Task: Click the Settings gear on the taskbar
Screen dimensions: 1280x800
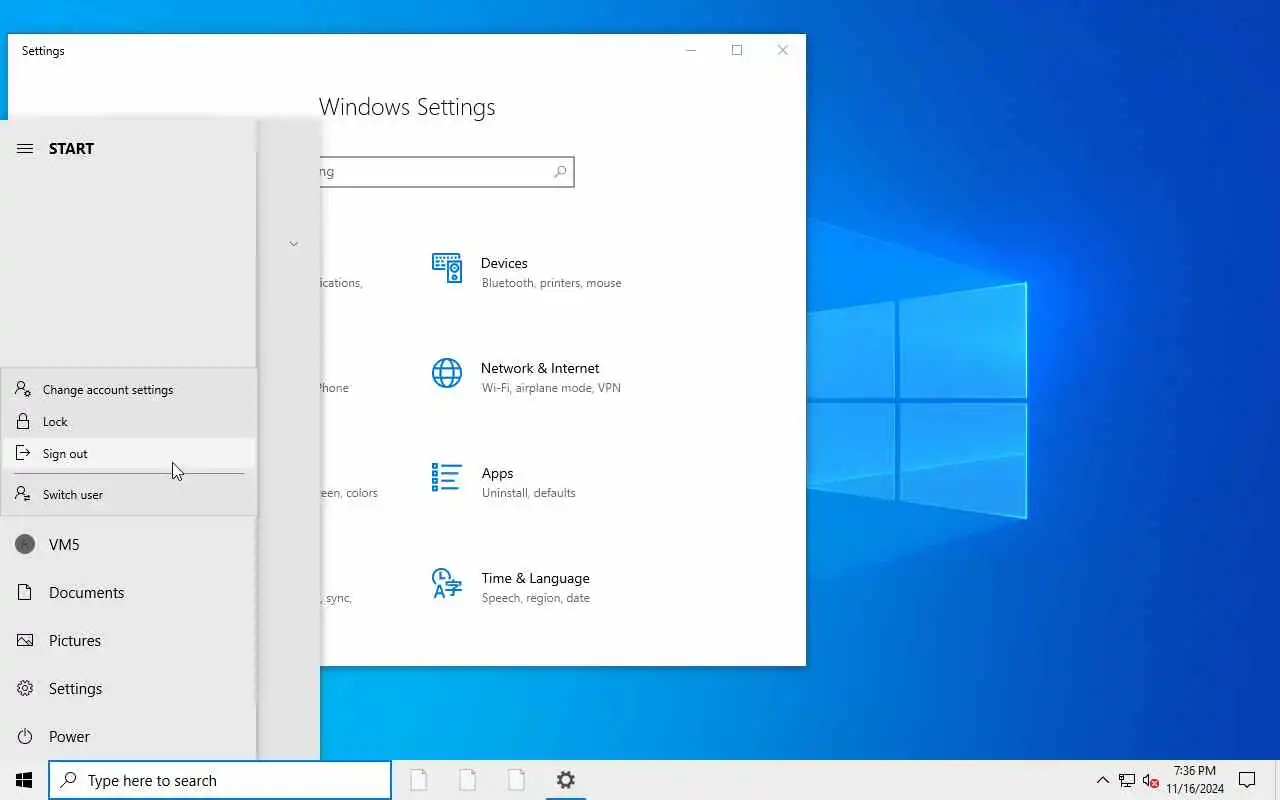Action: [566, 780]
